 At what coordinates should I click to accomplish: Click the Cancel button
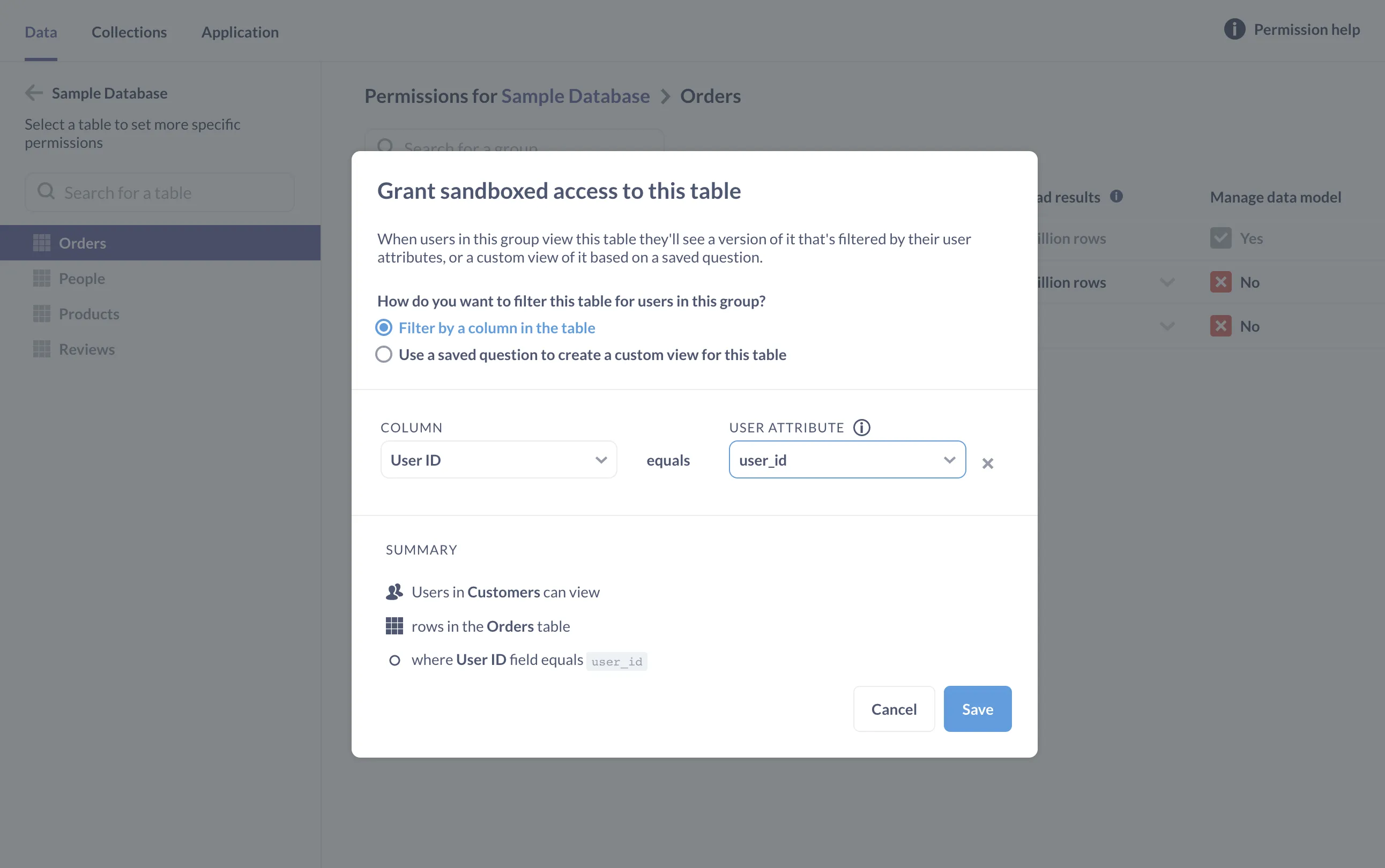tap(894, 708)
